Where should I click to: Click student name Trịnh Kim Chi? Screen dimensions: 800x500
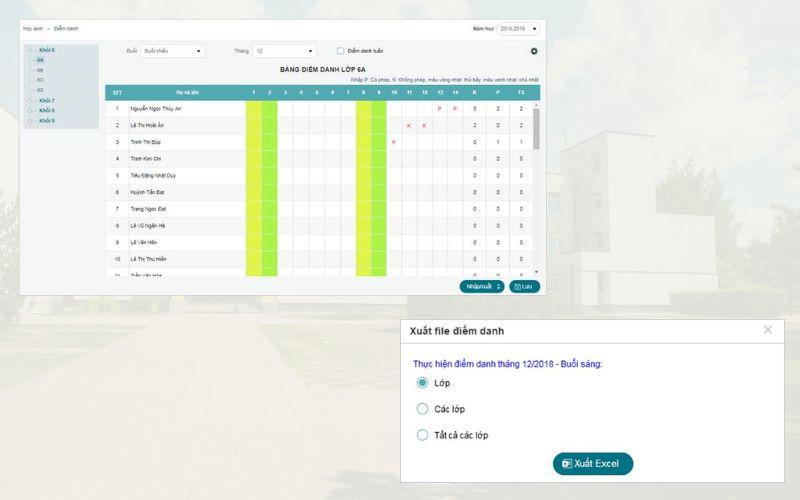[145, 159]
